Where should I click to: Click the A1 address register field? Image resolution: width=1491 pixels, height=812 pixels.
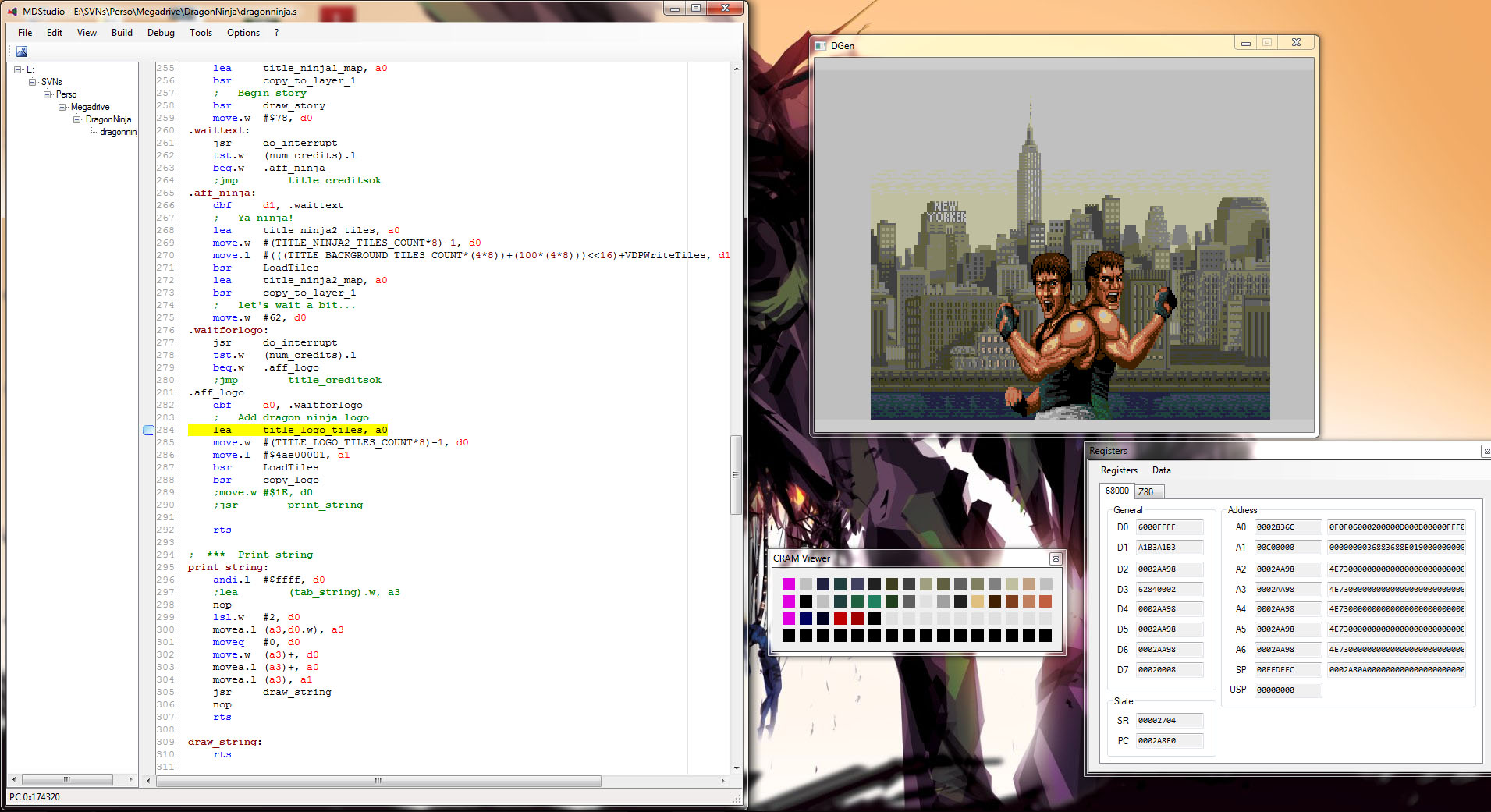[x=1288, y=548]
